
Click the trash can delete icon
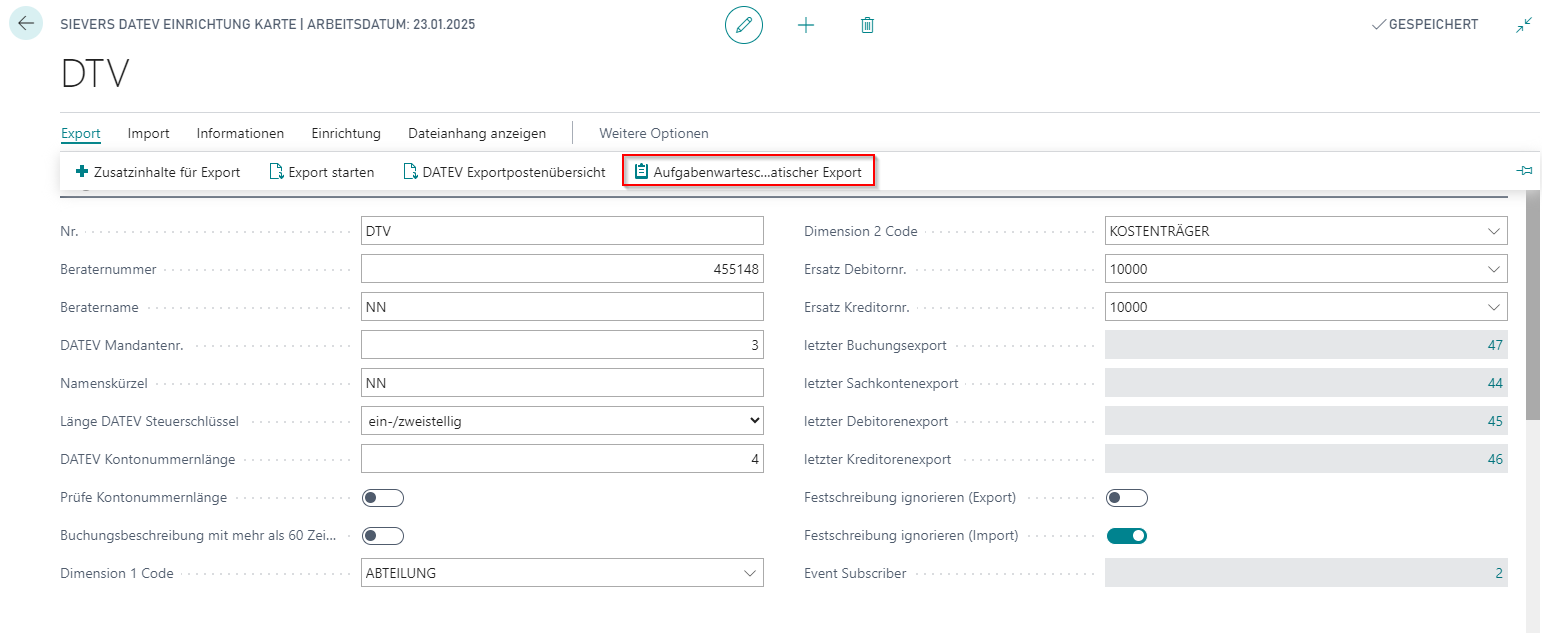tap(867, 25)
